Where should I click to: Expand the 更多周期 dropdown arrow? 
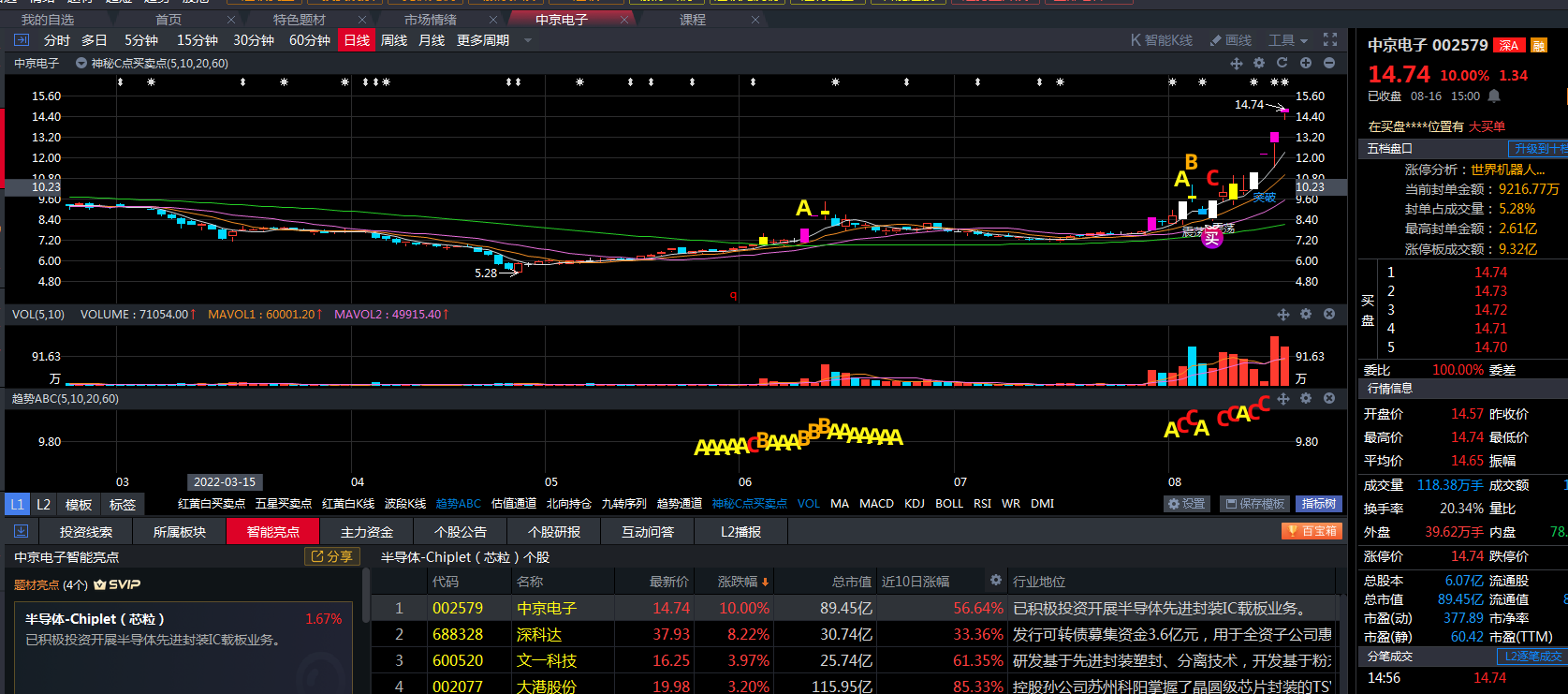click(528, 40)
